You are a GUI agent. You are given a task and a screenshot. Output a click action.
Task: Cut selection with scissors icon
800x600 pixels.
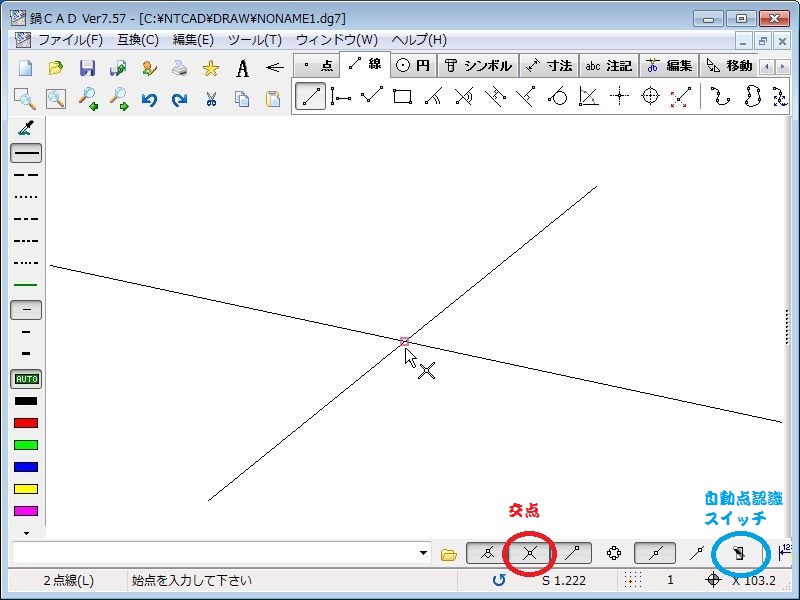coord(211,98)
